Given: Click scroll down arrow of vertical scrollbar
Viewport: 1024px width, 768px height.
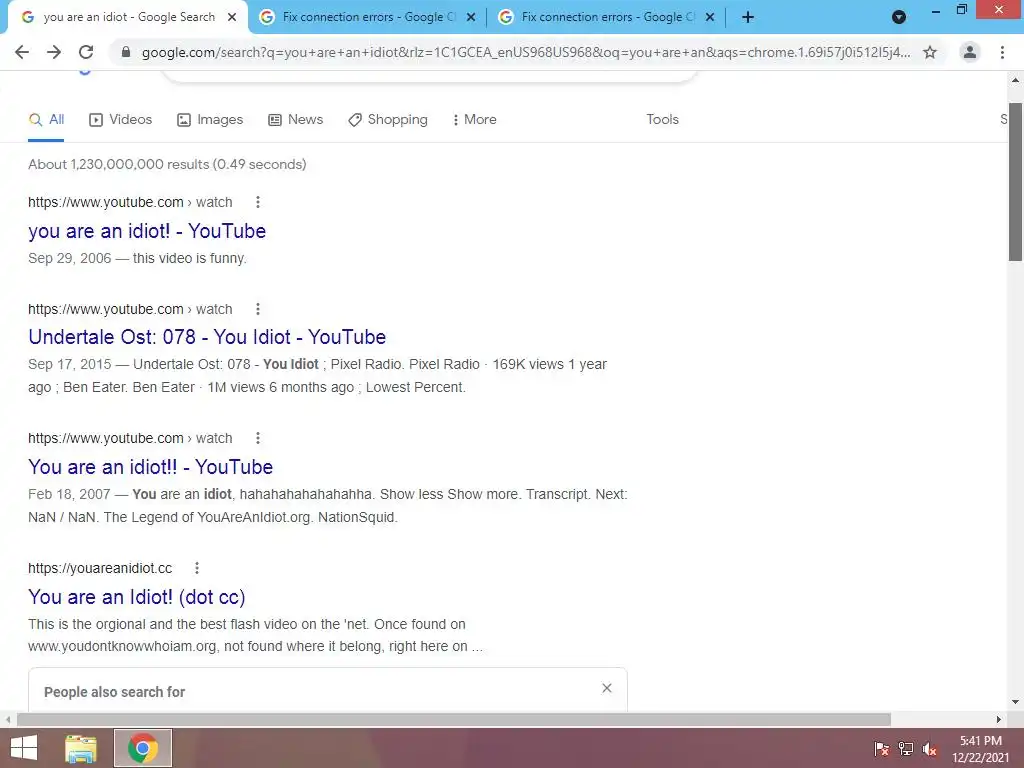Looking at the screenshot, I should pyautogui.click(x=1015, y=702).
